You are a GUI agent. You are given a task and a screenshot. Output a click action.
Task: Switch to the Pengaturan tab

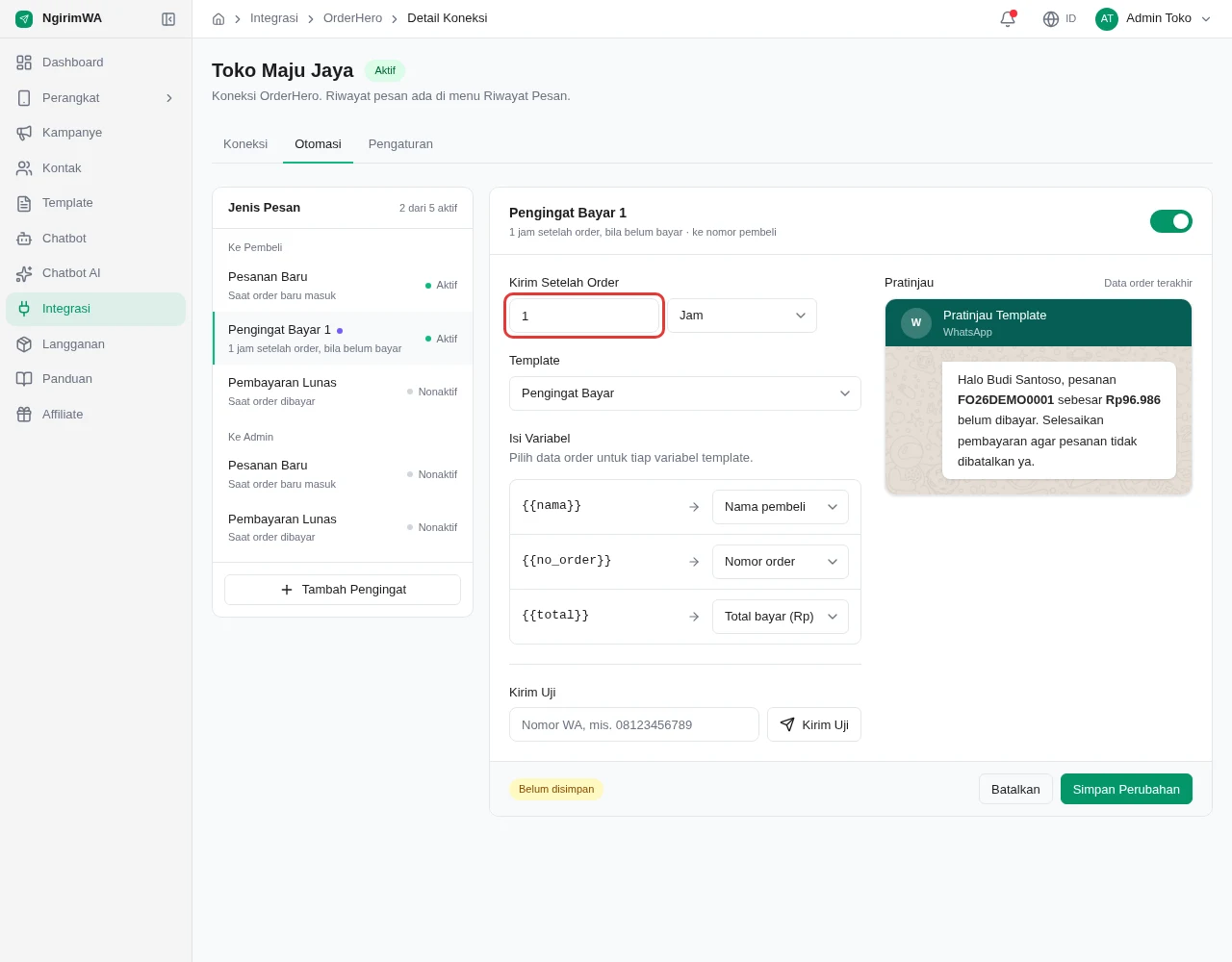coord(400,144)
